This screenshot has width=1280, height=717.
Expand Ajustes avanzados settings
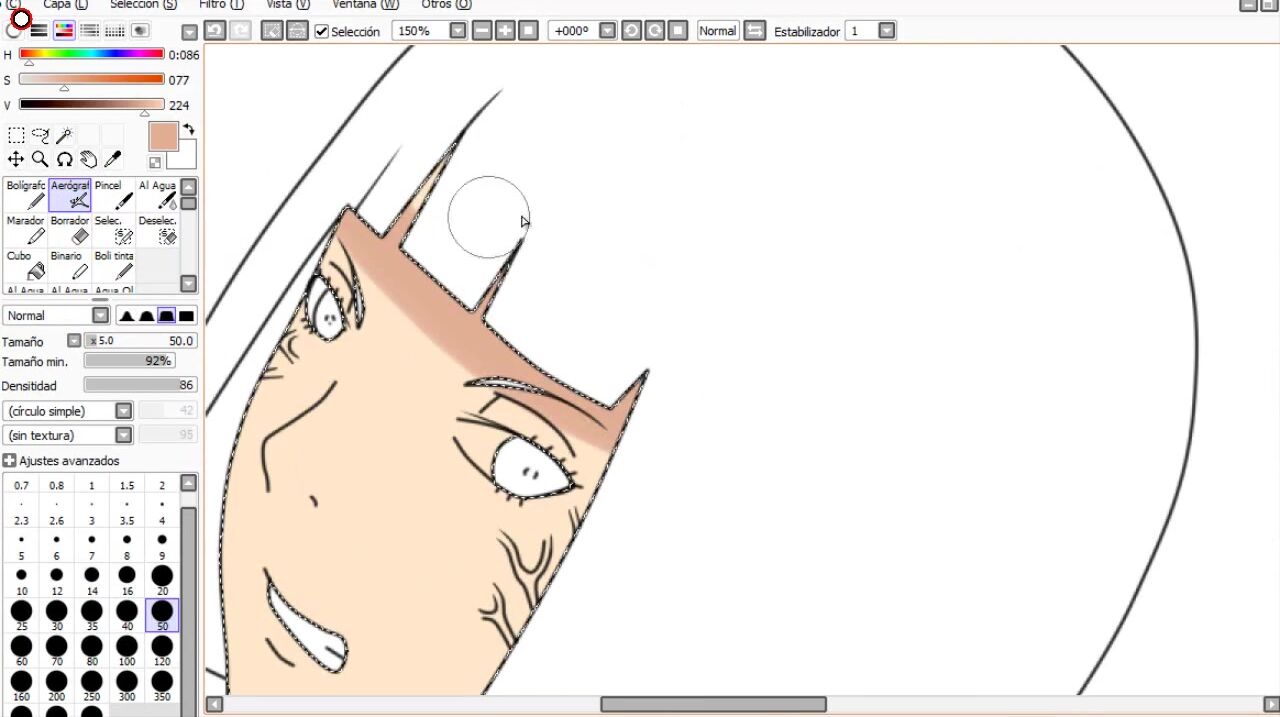(10, 461)
